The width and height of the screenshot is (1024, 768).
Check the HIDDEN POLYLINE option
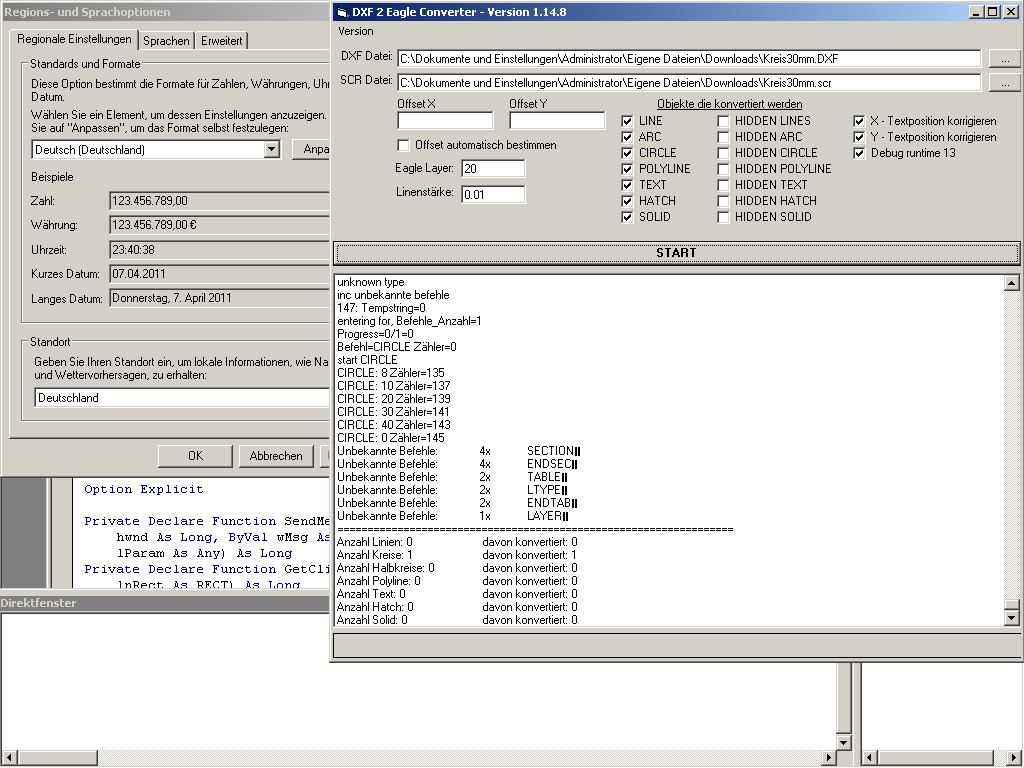point(723,169)
